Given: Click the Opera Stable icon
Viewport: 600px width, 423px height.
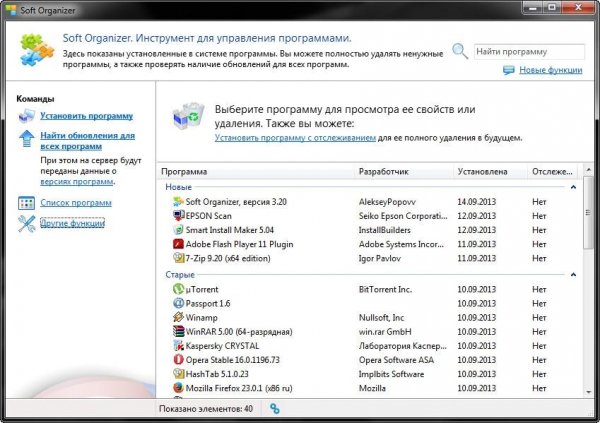Looking at the screenshot, I should coord(178,359).
